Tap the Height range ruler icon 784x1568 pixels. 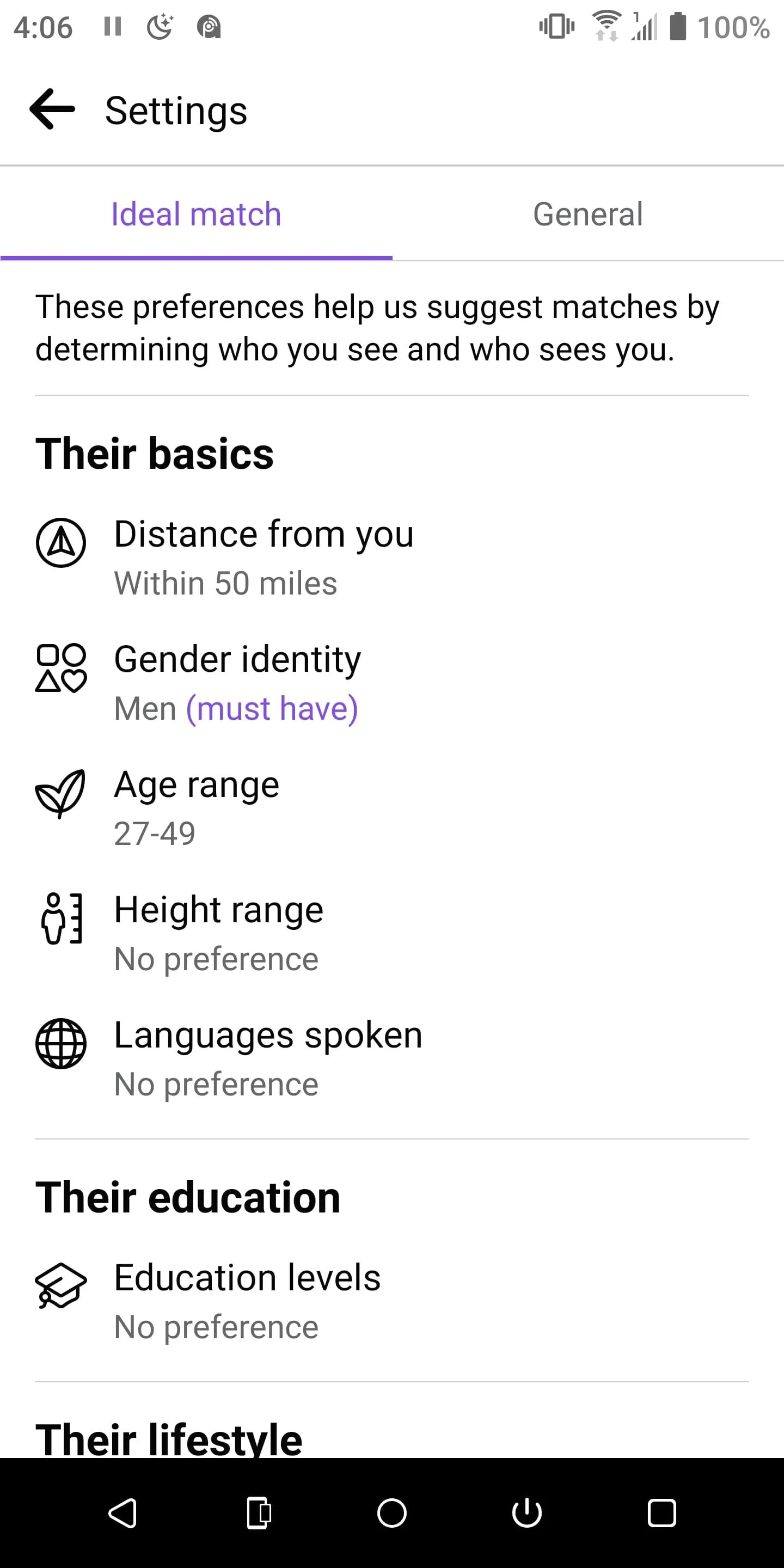click(61, 918)
